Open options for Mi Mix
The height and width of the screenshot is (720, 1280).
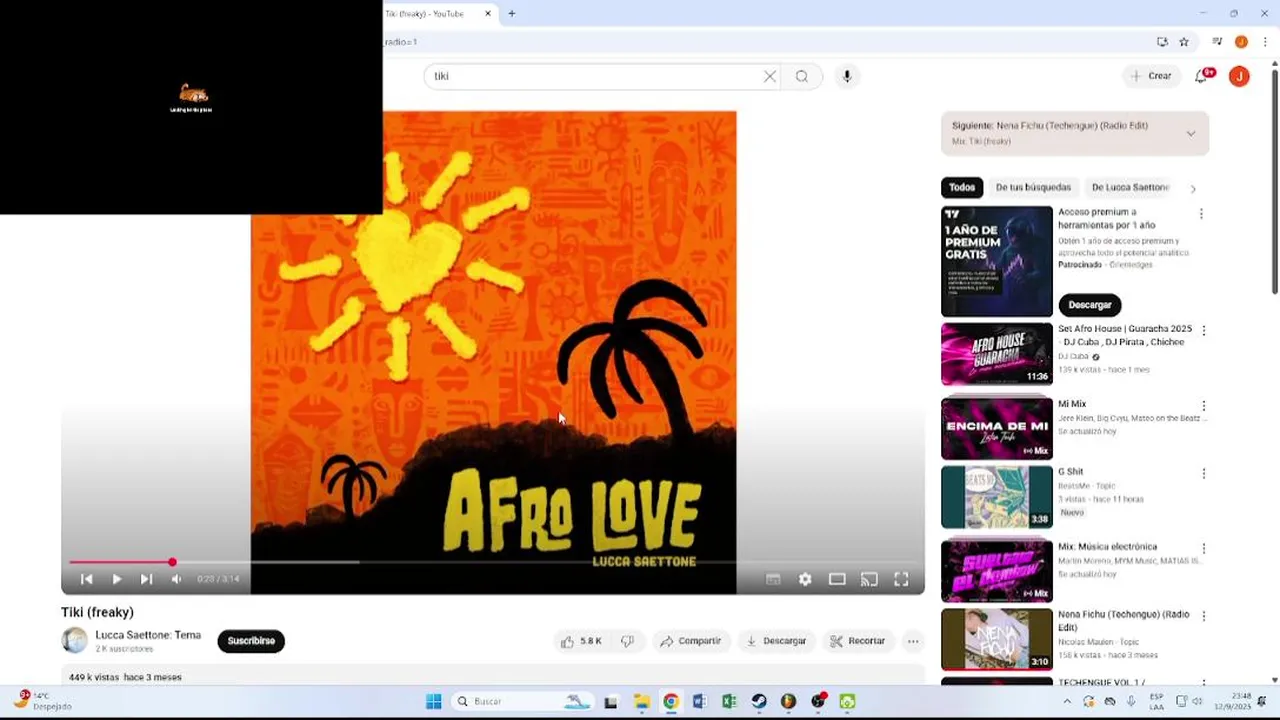click(x=1204, y=406)
